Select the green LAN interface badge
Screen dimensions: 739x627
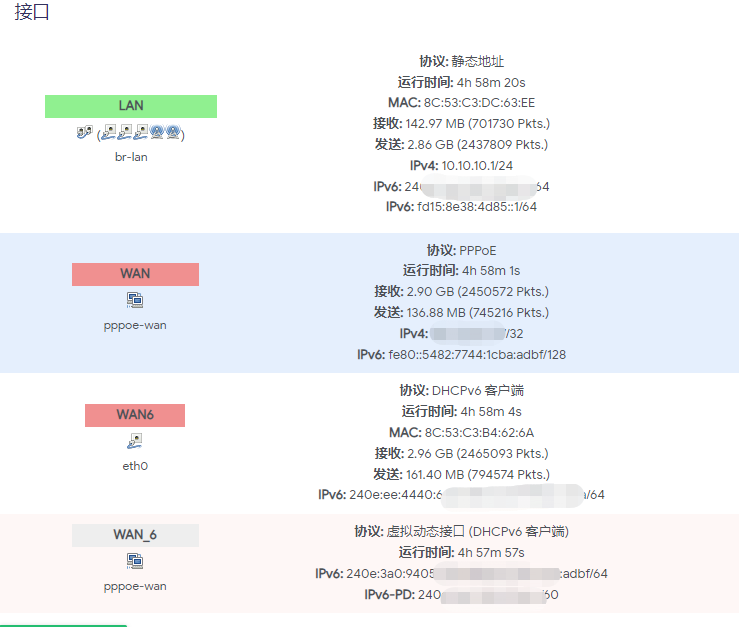pyautogui.click(x=131, y=106)
